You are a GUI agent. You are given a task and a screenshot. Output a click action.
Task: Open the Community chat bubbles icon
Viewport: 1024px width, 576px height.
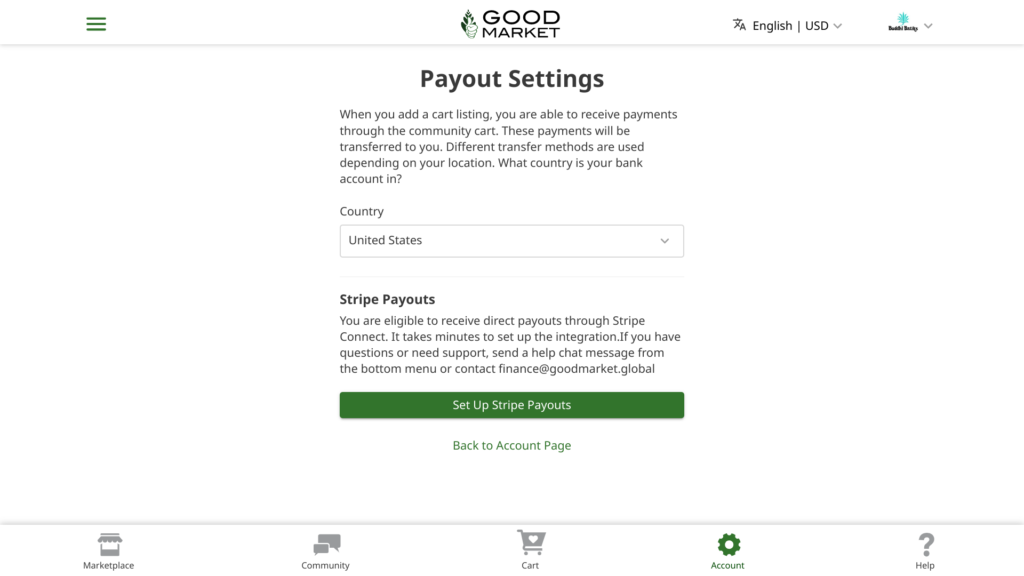pos(326,544)
